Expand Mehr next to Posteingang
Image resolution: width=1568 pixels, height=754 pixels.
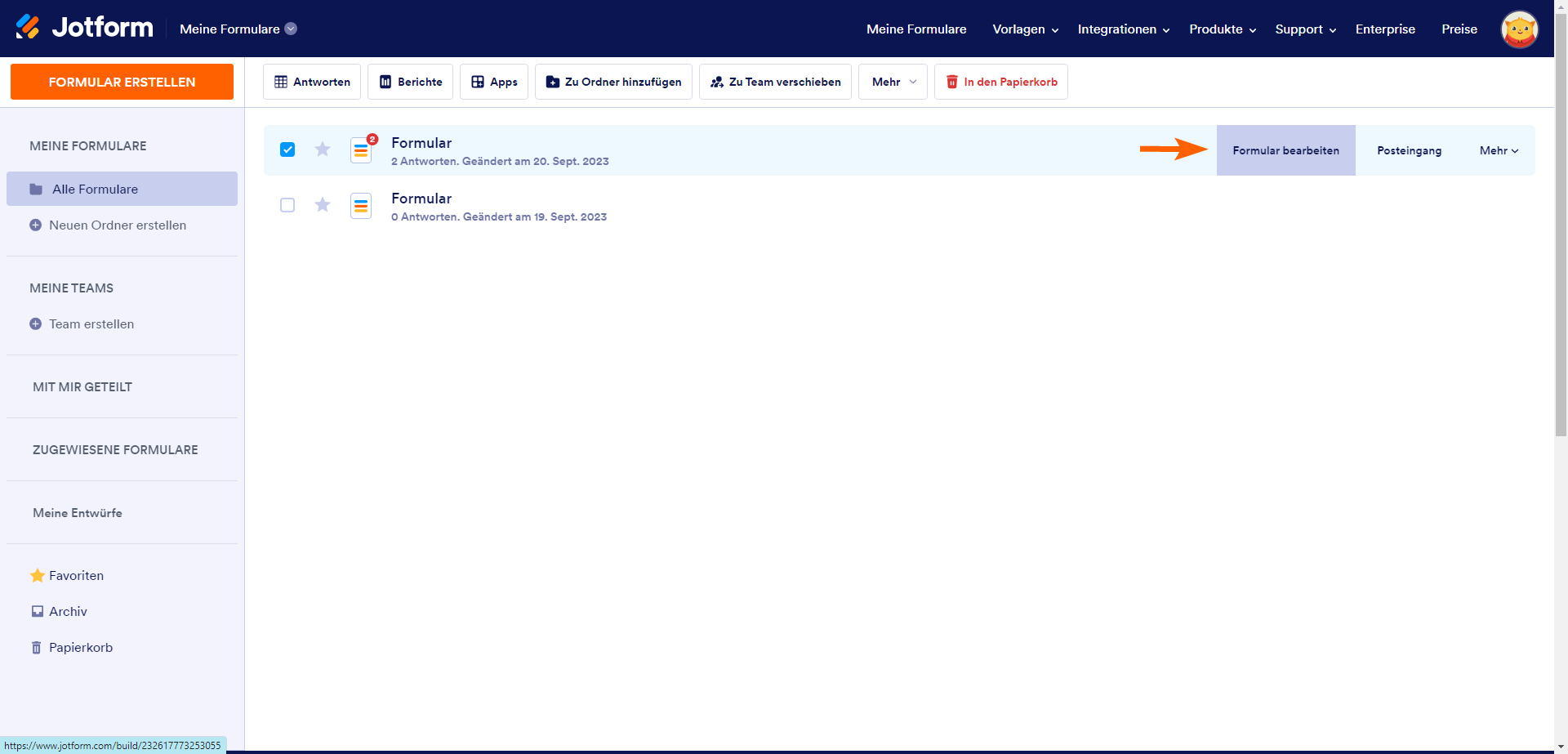pos(1498,150)
